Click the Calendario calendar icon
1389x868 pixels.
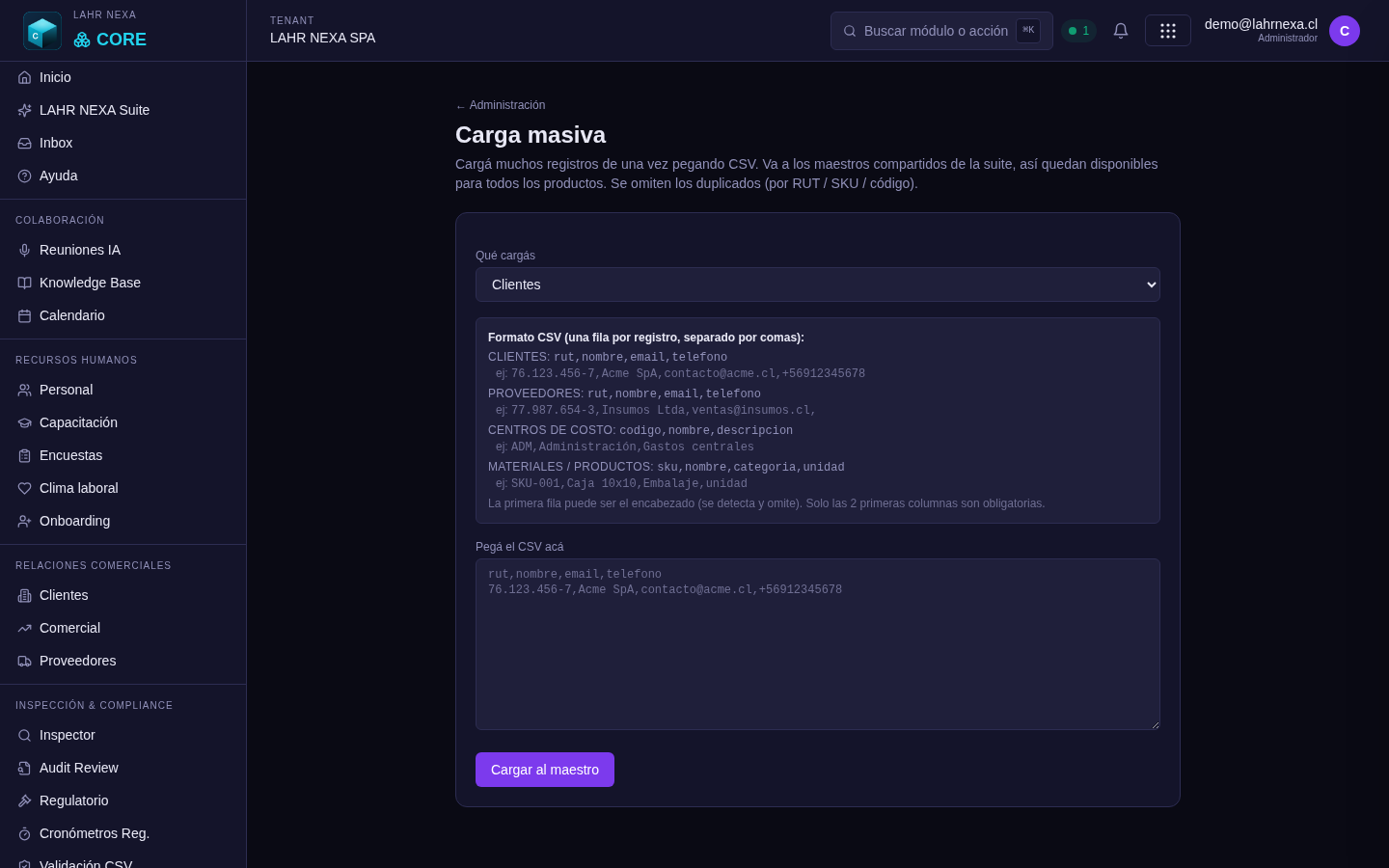click(x=25, y=315)
